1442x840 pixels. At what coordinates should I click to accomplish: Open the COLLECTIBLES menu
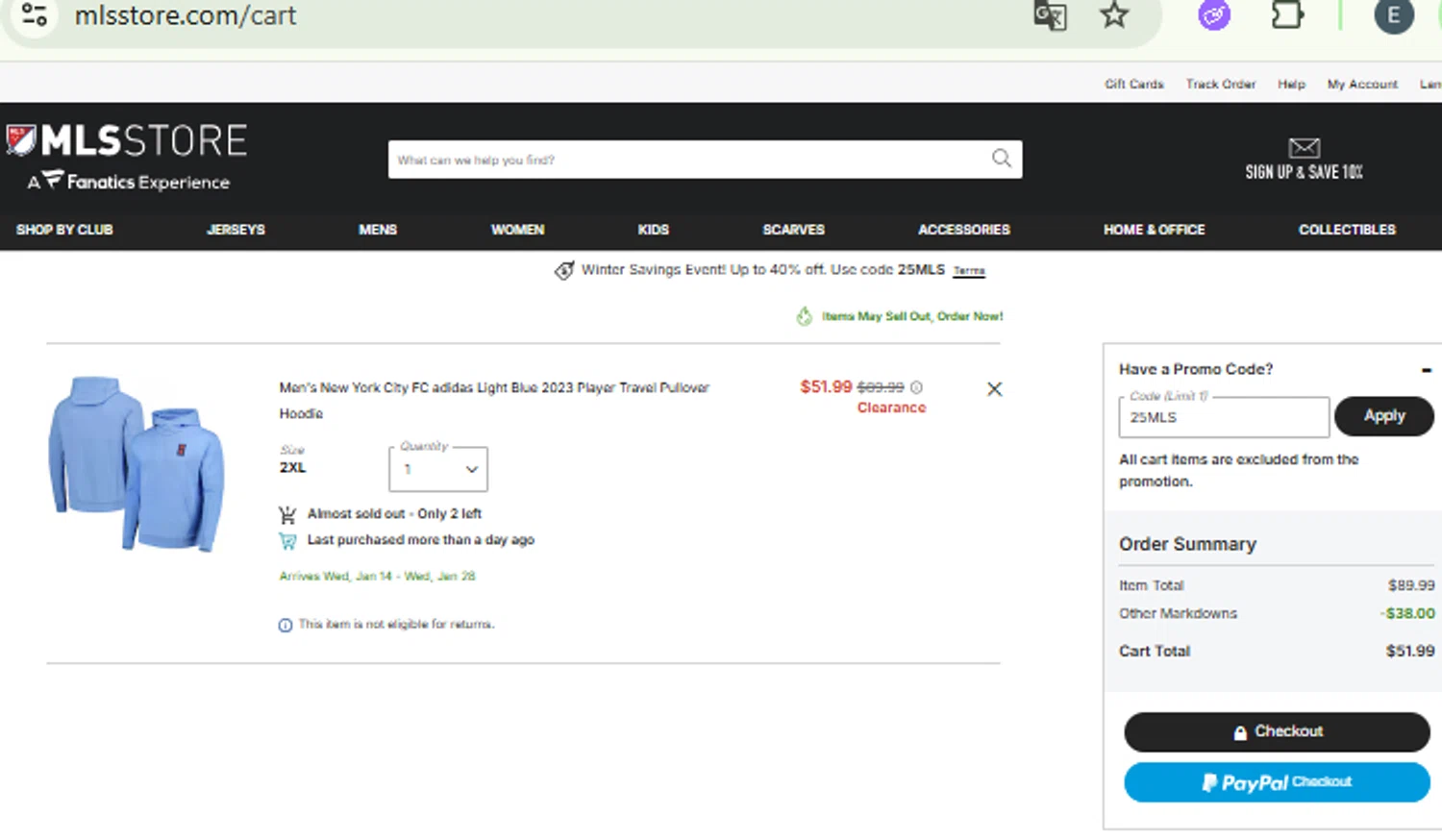pos(1347,230)
